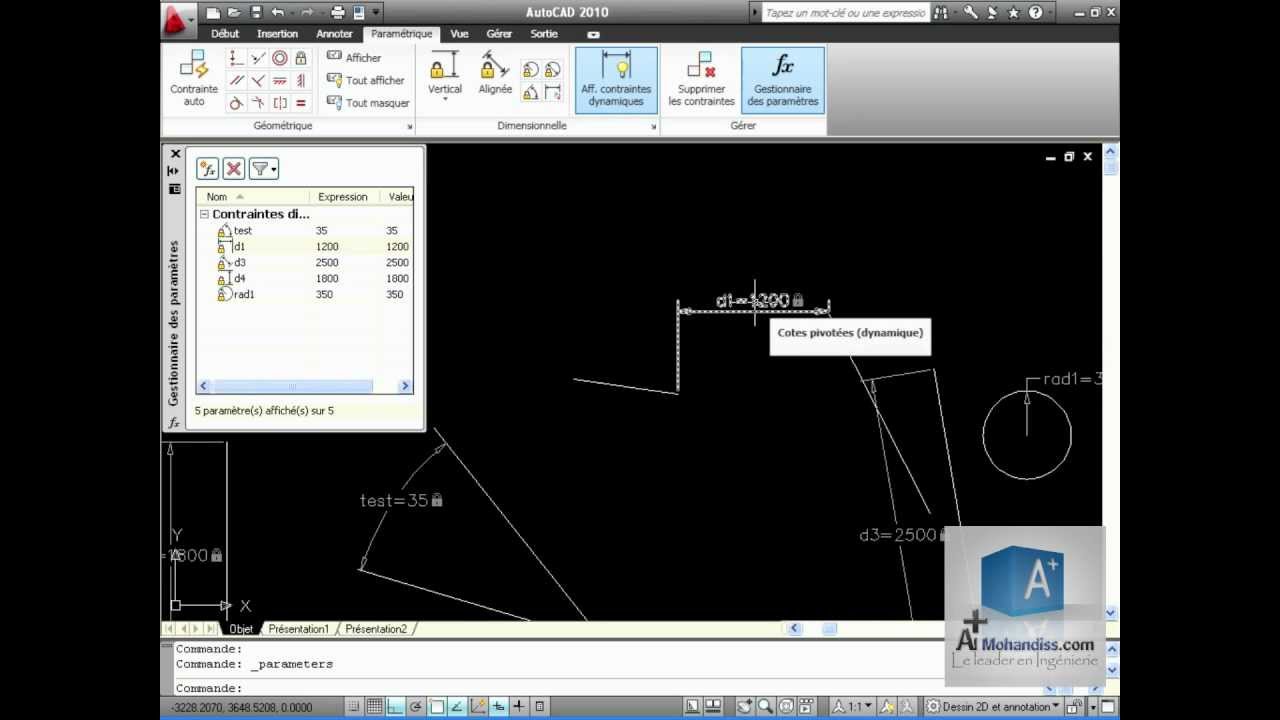Toggle Ortho mode in the status bar

pyautogui.click(x=395, y=707)
